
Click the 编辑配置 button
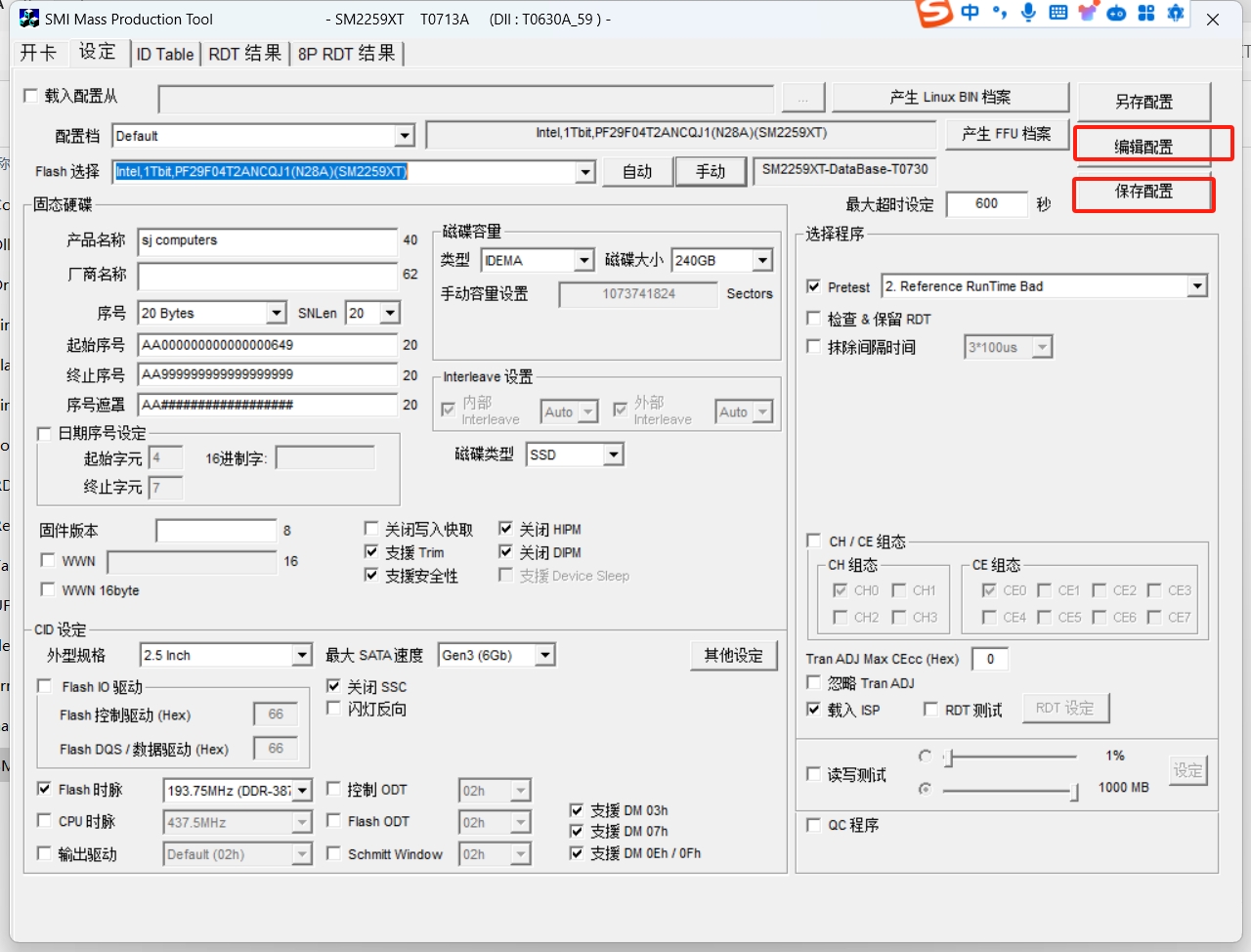[x=1143, y=147]
